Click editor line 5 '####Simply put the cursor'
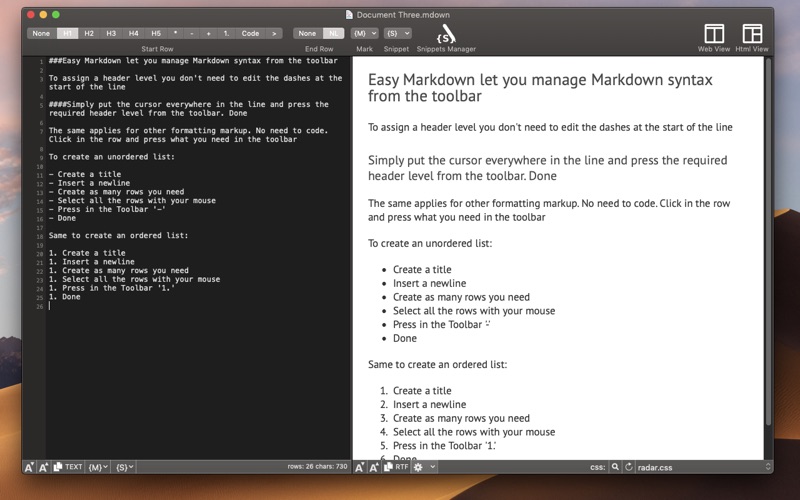Screen dimensions: 800x500 (x=189, y=109)
